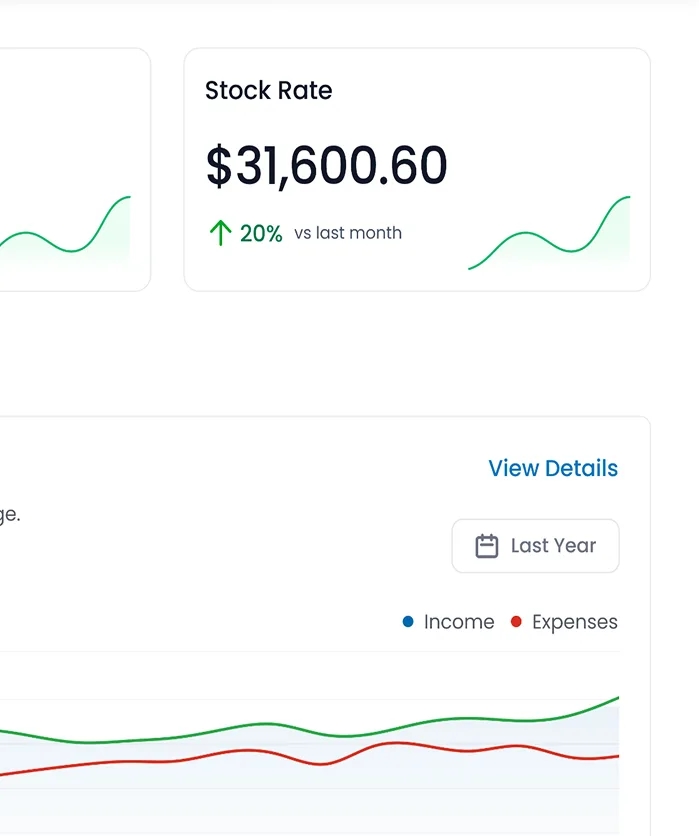Click the calendar icon in Last Year button

click(486, 546)
